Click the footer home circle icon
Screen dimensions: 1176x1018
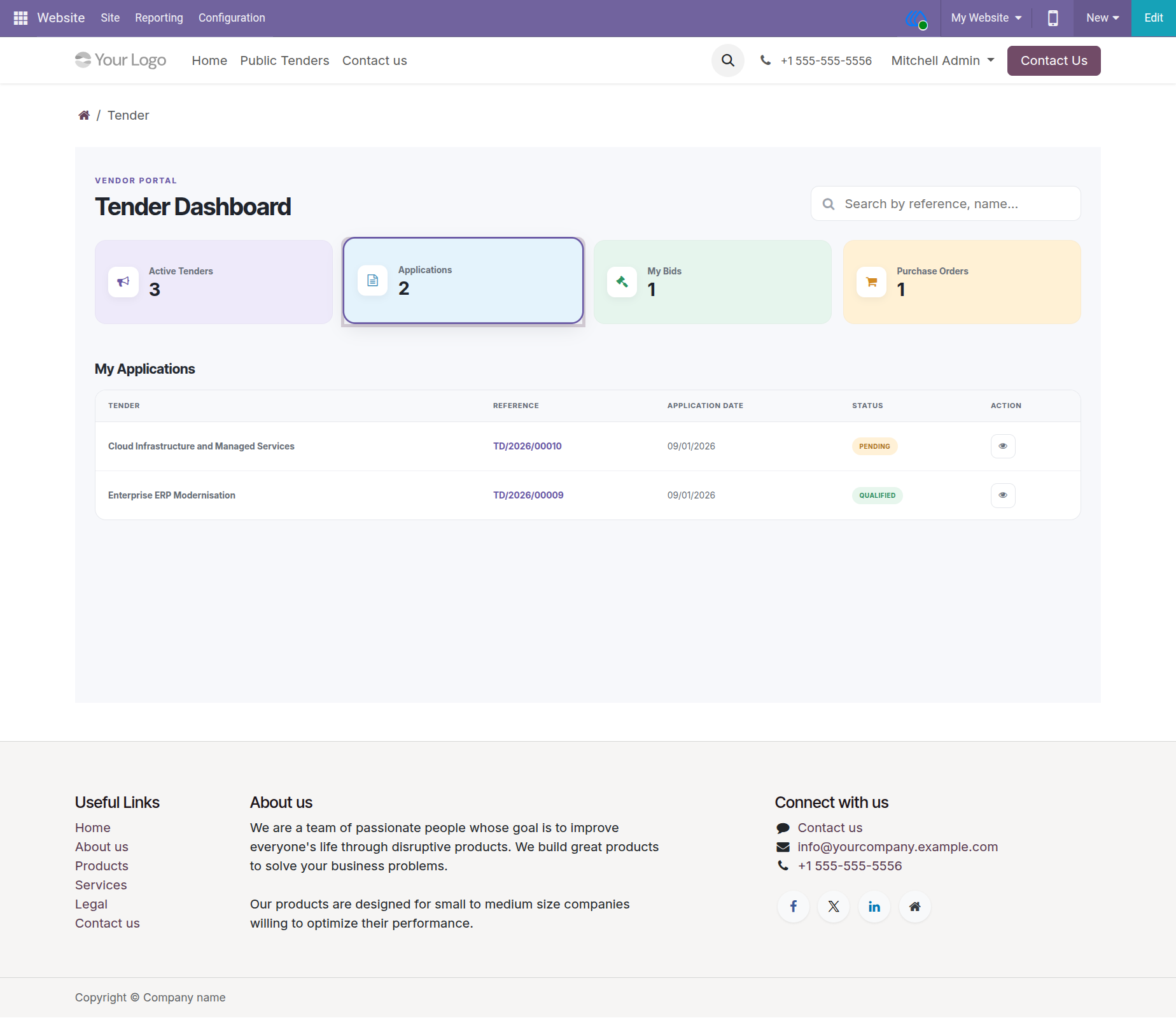coord(915,907)
